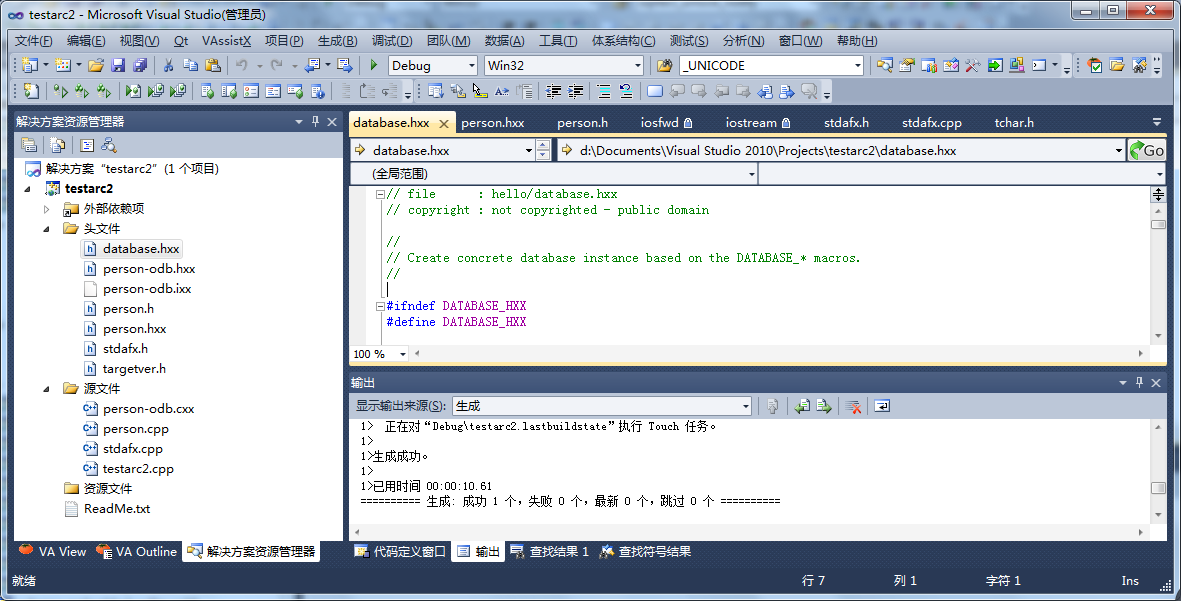Image resolution: width=1181 pixels, height=601 pixels.
Task: Open the Win32 platform dropdown
Action: tap(637, 66)
